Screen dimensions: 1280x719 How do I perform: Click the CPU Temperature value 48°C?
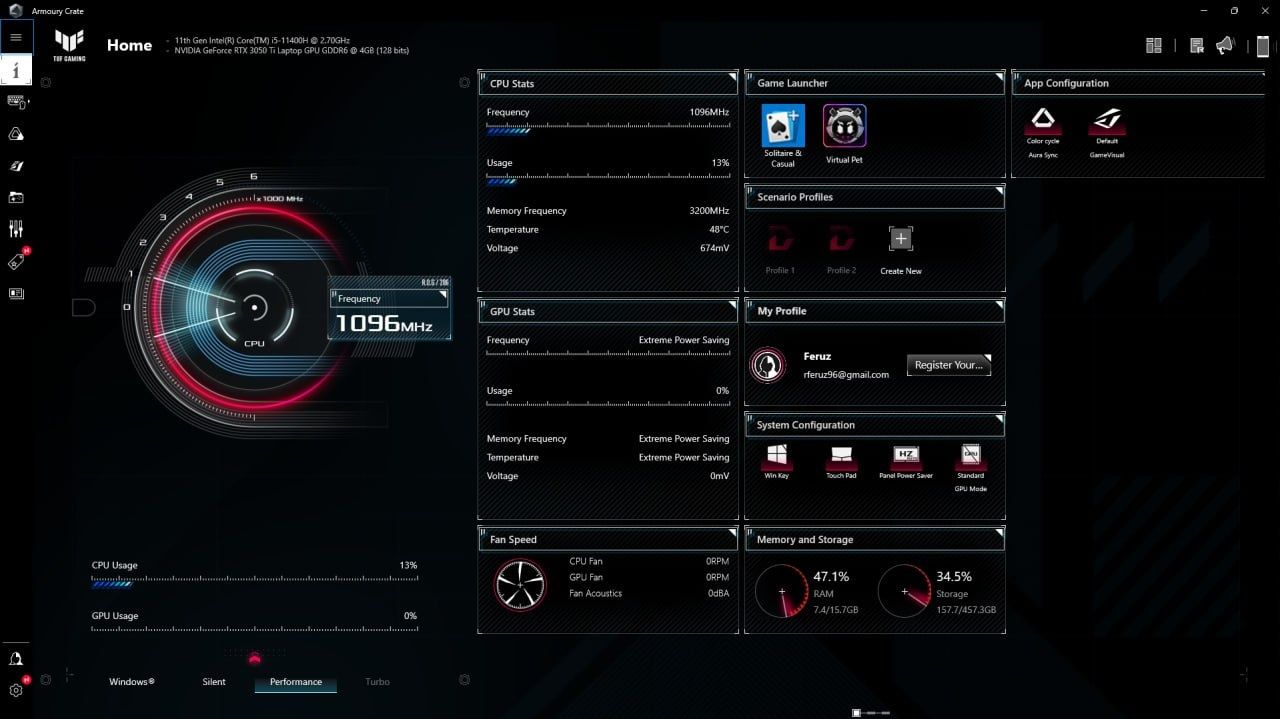(x=719, y=230)
